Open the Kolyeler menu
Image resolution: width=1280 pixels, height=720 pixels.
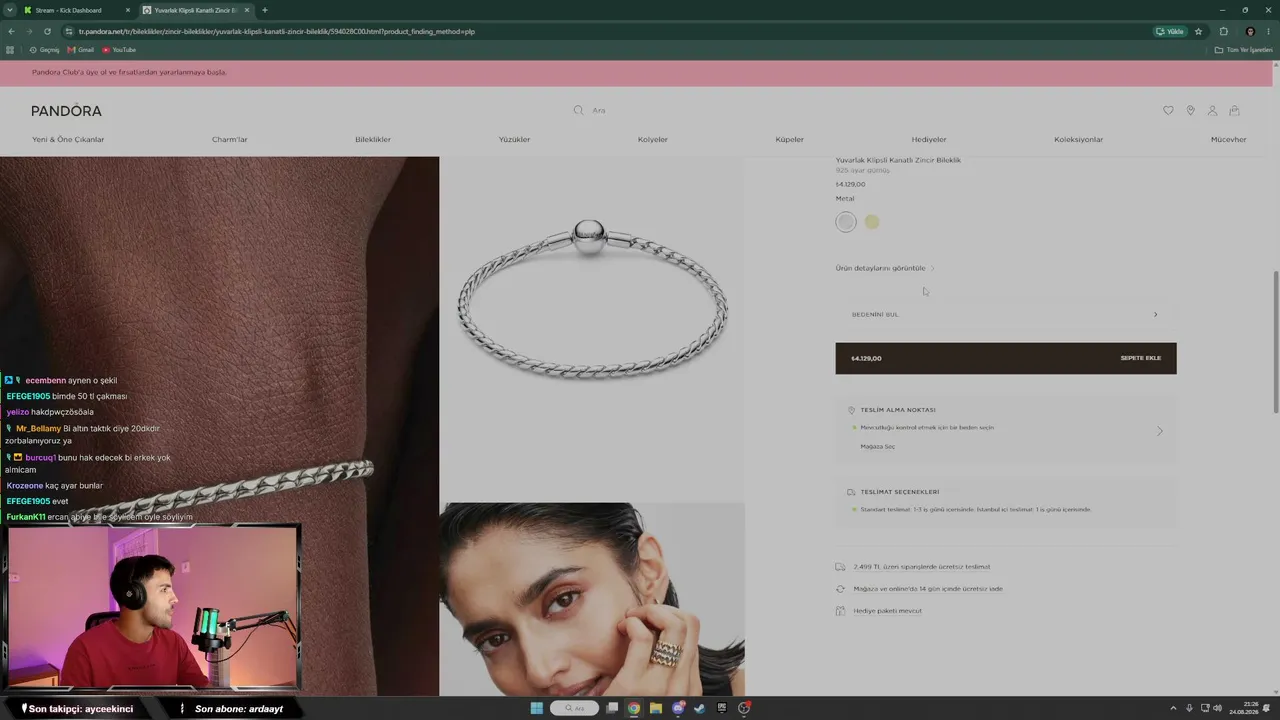tap(653, 140)
